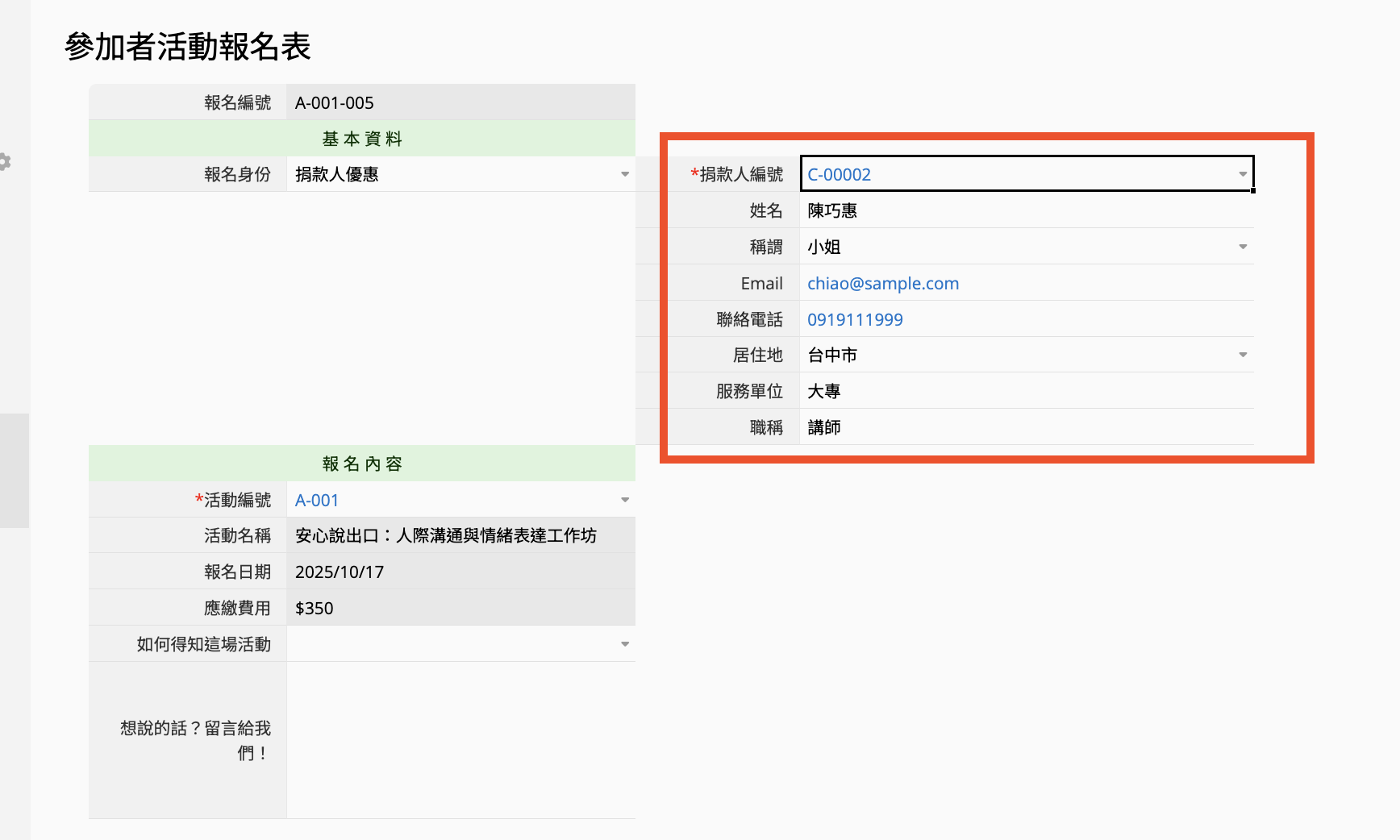The height and width of the screenshot is (840, 1400).
Task: Click the 活動名稱 field text
Action: 445,535
